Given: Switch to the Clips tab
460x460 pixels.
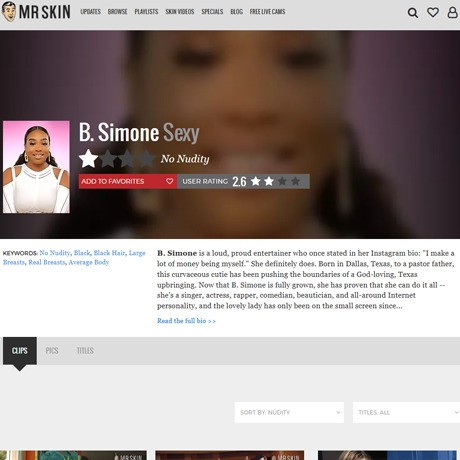Looking at the screenshot, I should (x=20, y=351).
